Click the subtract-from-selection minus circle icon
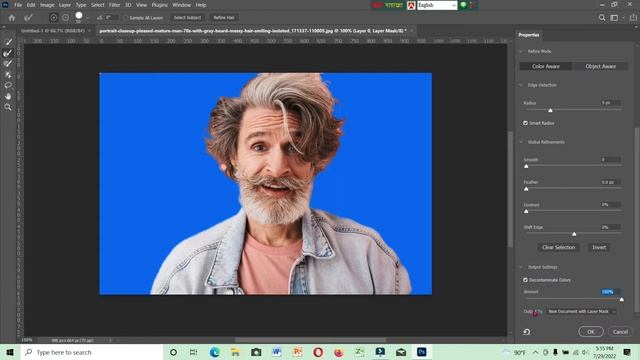The width and height of the screenshot is (640, 360). [65, 18]
